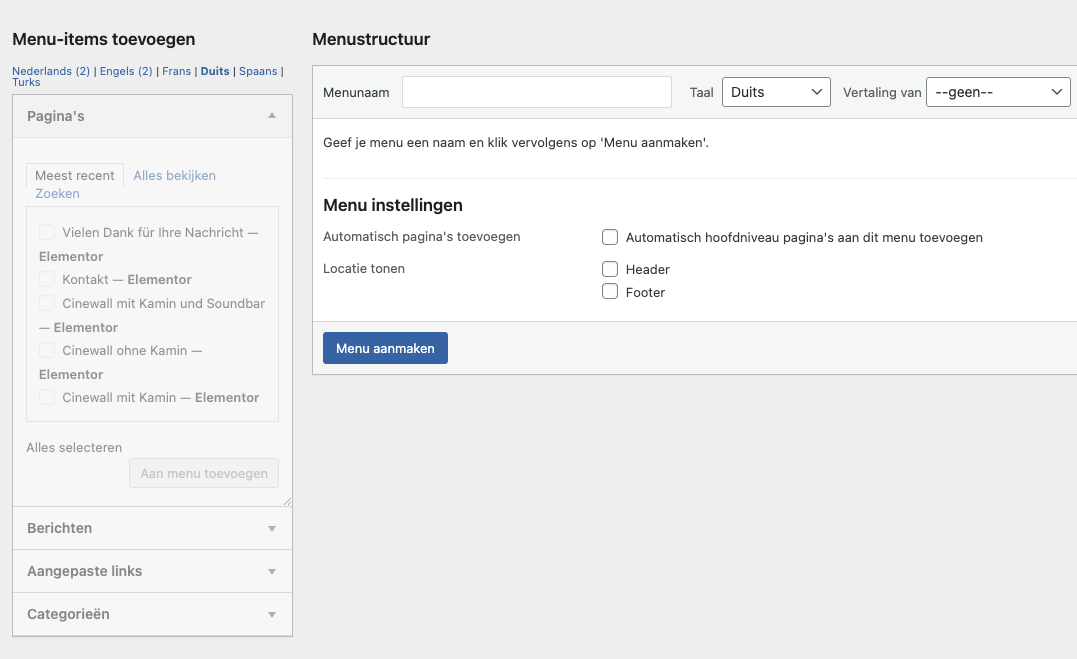The height and width of the screenshot is (659, 1077).
Task: Open the Taal language dropdown
Action: coord(775,92)
